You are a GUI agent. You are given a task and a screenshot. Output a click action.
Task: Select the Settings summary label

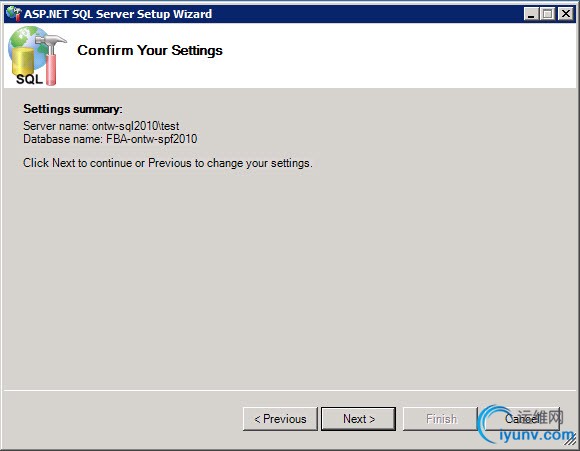(x=73, y=109)
